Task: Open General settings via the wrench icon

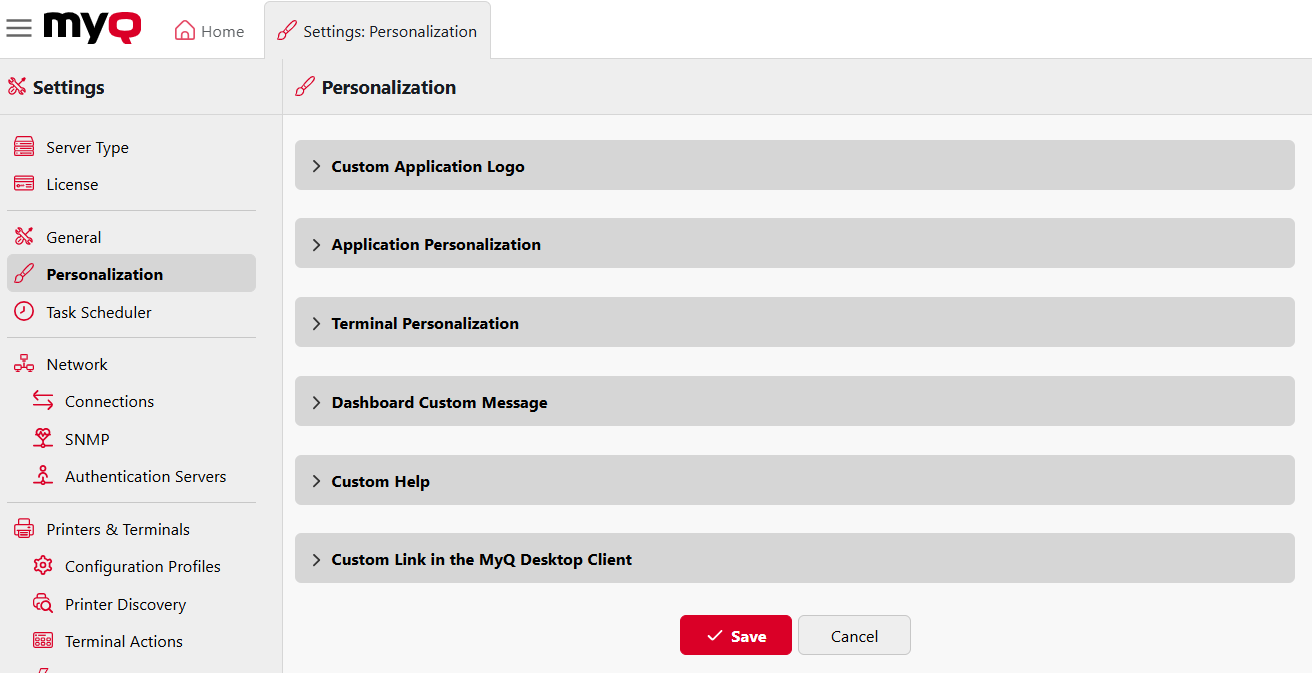Action: click(x=23, y=236)
